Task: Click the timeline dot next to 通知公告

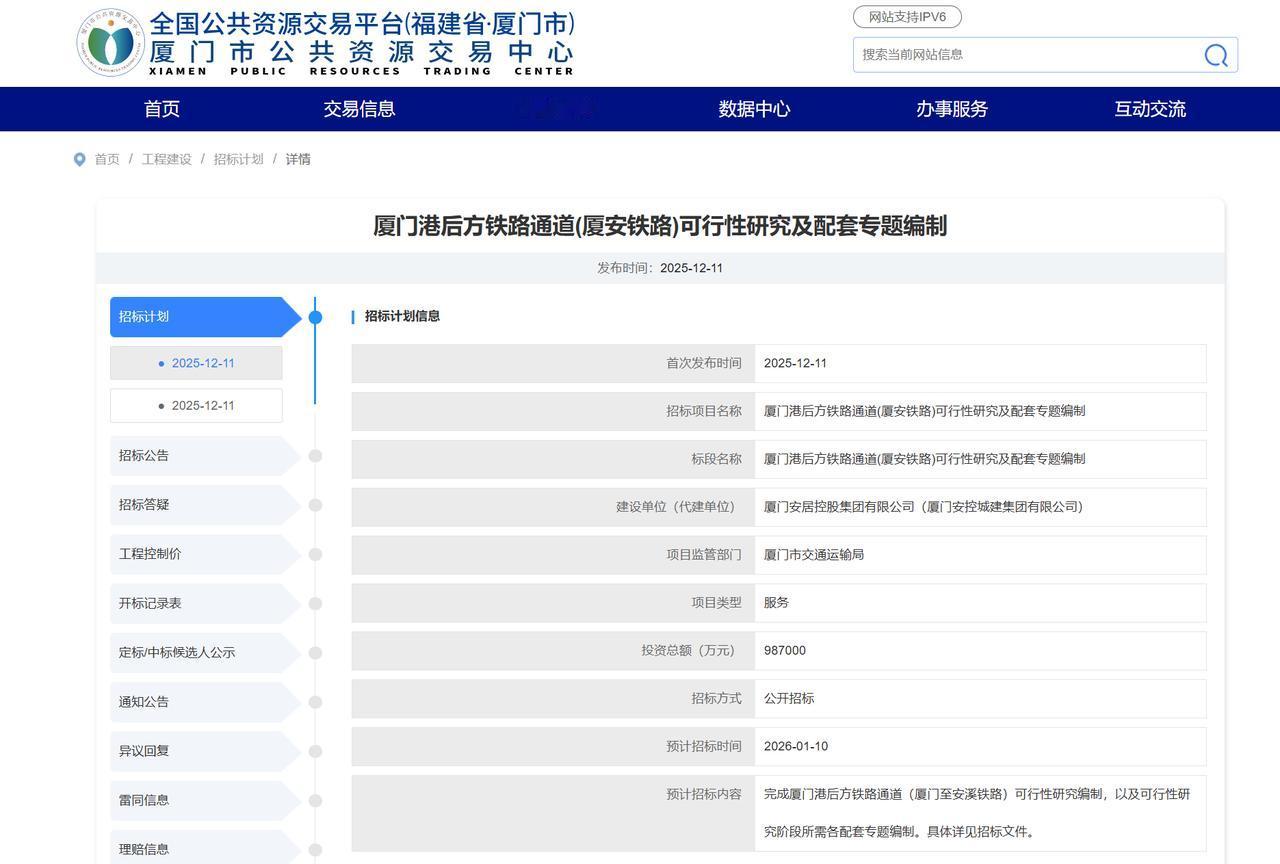Action: (x=315, y=701)
